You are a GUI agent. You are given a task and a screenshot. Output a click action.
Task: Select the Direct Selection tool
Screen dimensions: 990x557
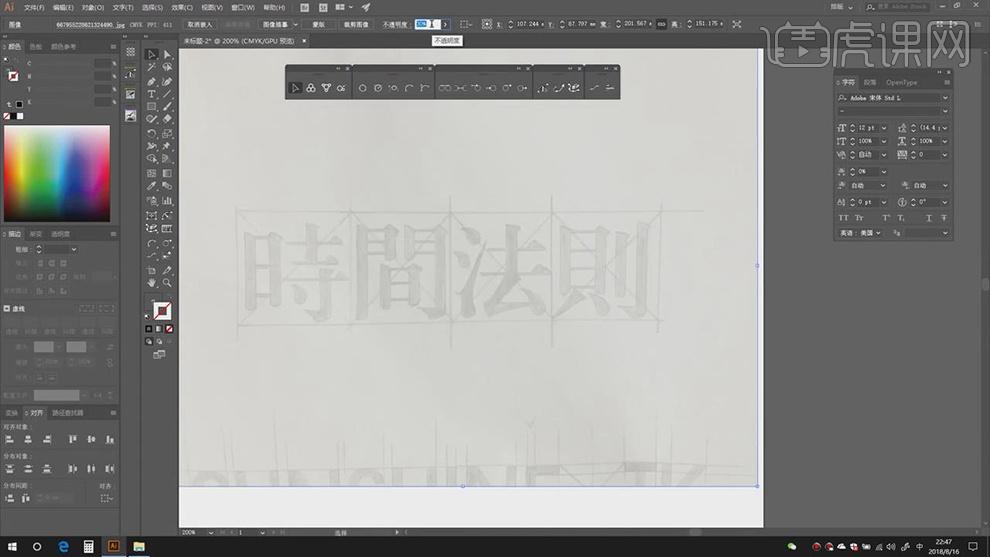[x=167, y=54]
